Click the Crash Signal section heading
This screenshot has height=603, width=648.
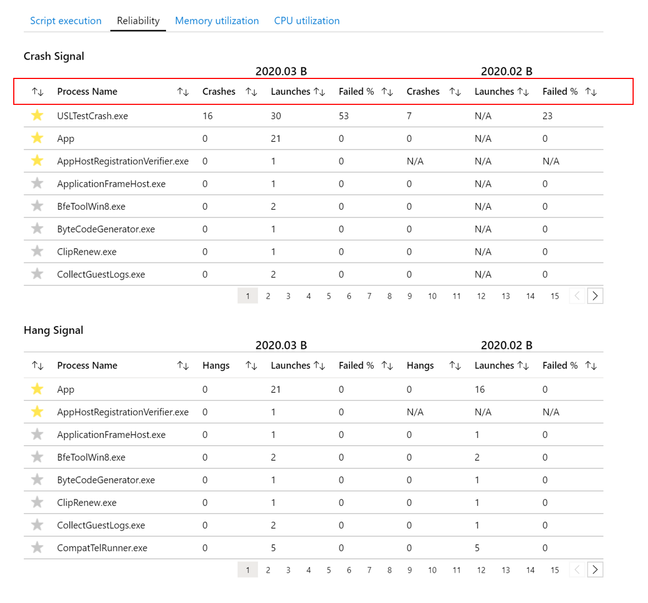(x=54, y=56)
